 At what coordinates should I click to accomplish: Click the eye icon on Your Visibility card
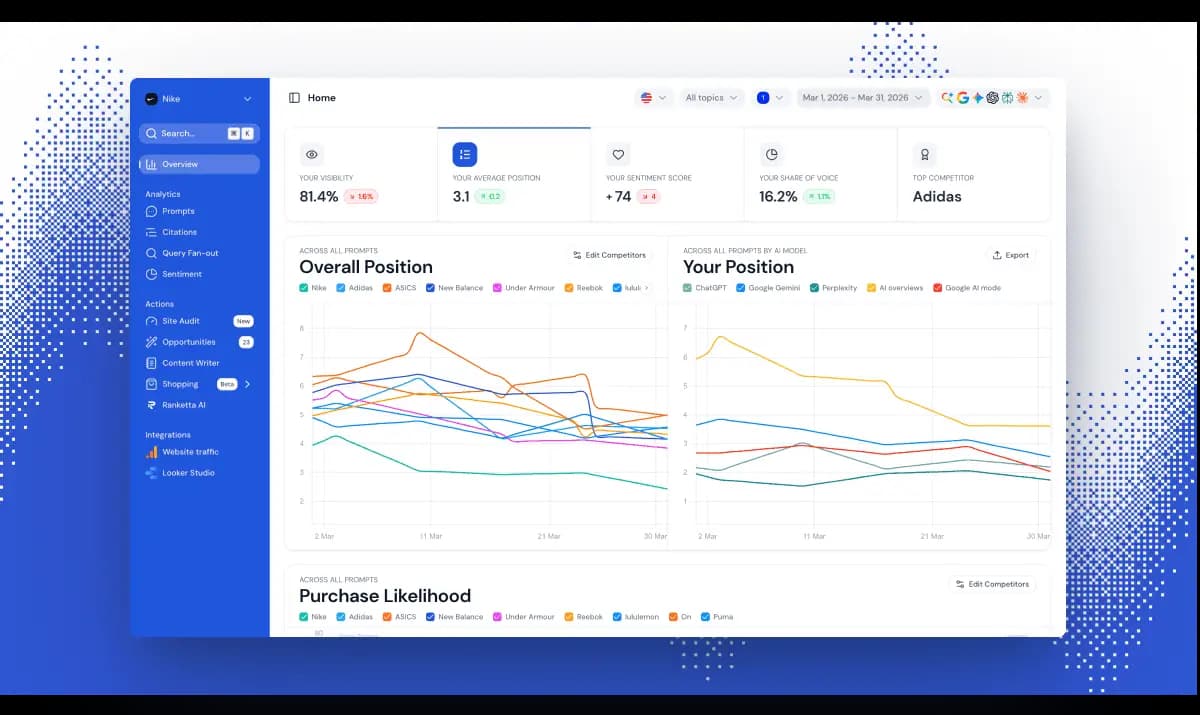(312, 155)
